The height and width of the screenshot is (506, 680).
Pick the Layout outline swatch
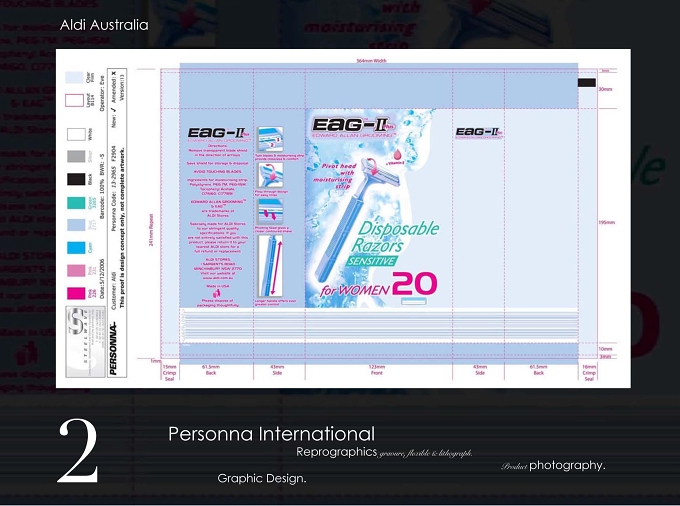[75, 100]
